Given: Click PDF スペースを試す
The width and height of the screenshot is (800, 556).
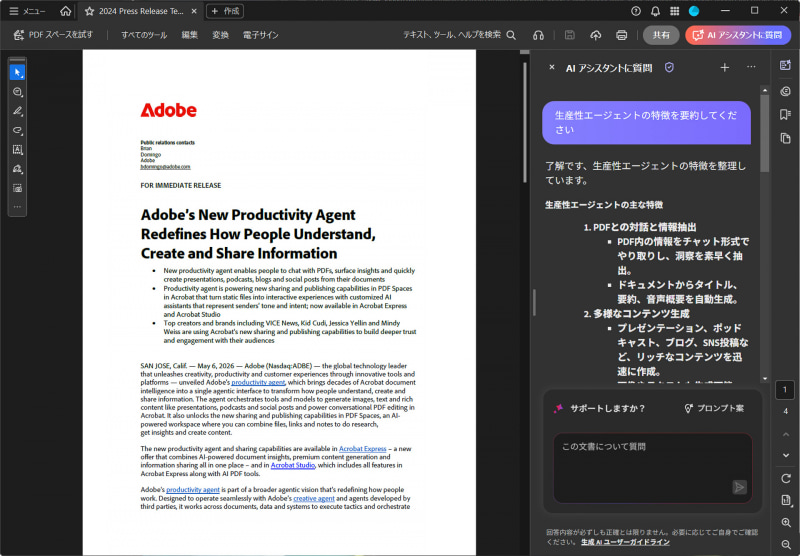Looking at the screenshot, I should (53, 35).
